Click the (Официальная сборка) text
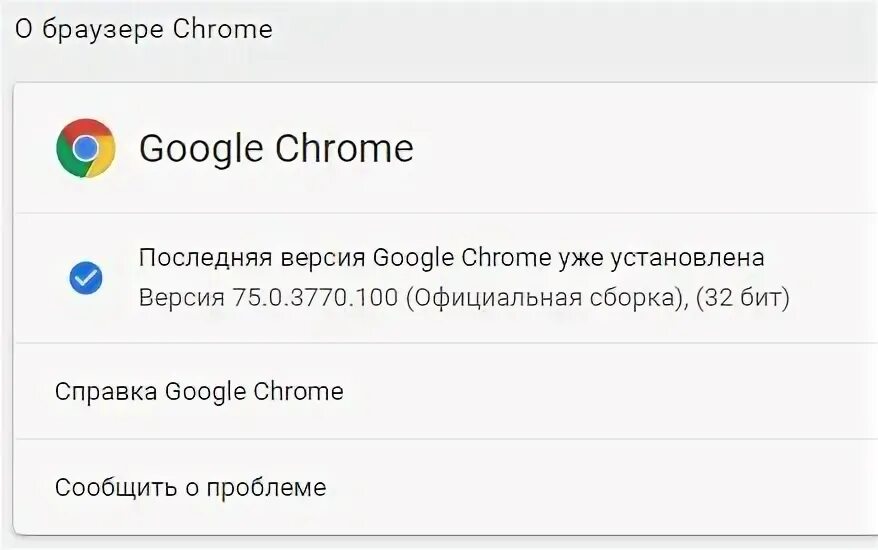The height and width of the screenshot is (550, 878). pos(546,297)
